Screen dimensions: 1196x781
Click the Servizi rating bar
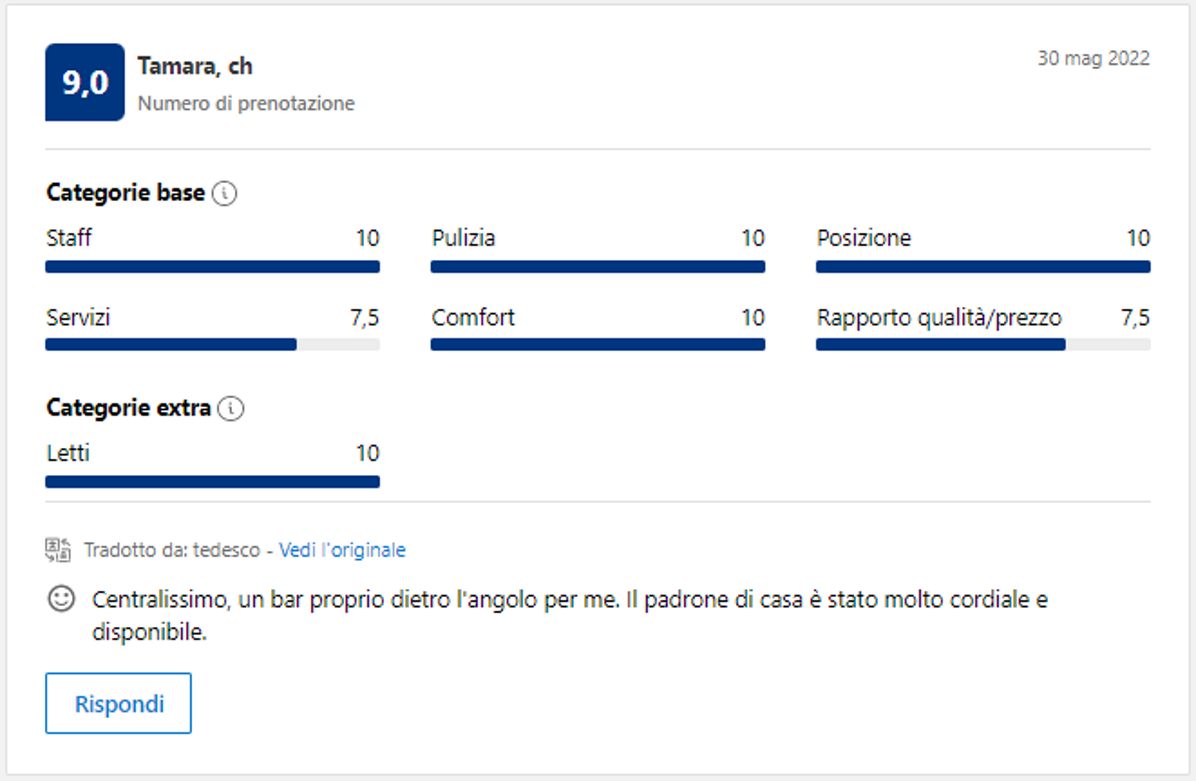[213, 345]
